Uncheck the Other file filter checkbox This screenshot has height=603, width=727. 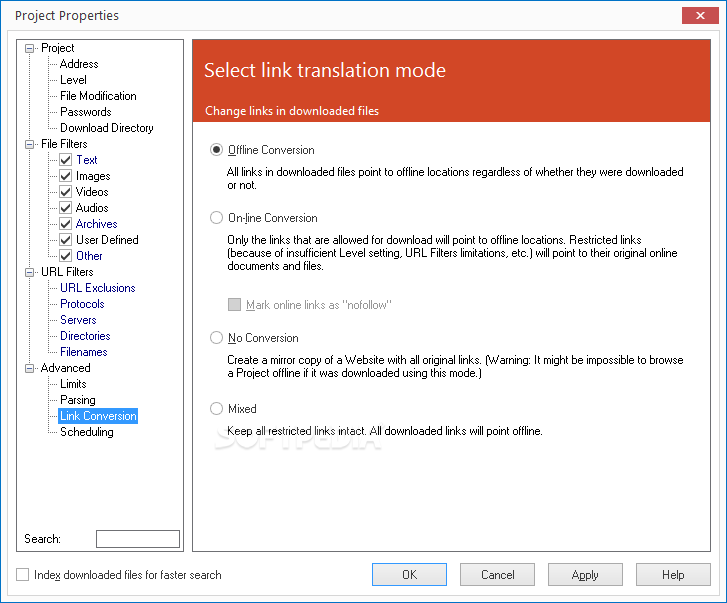[x=66, y=256]
